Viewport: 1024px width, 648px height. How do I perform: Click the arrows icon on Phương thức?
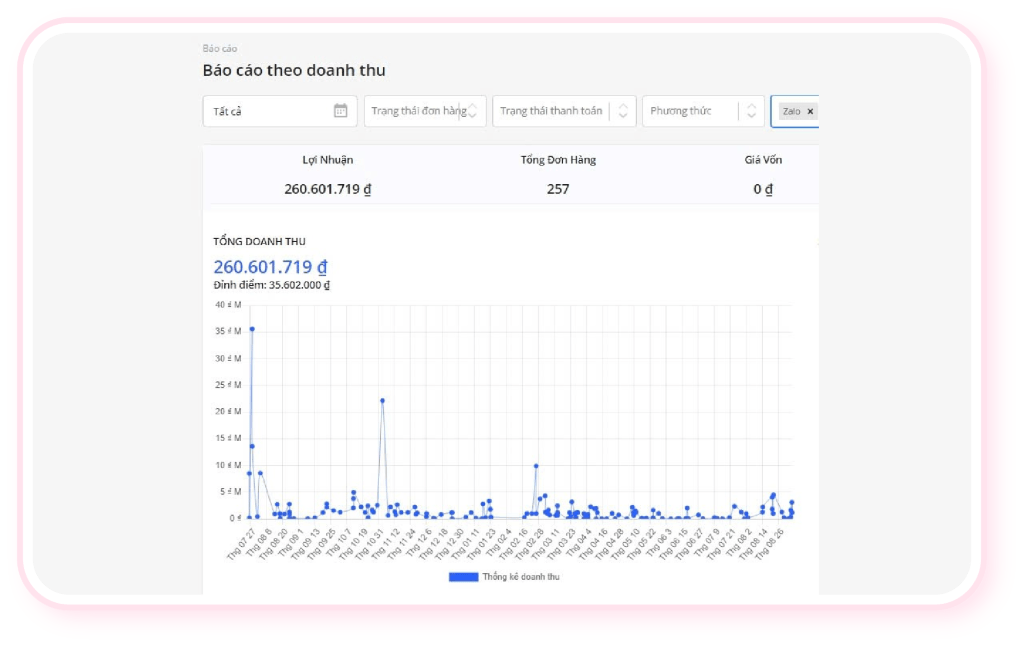pos(752,111)
